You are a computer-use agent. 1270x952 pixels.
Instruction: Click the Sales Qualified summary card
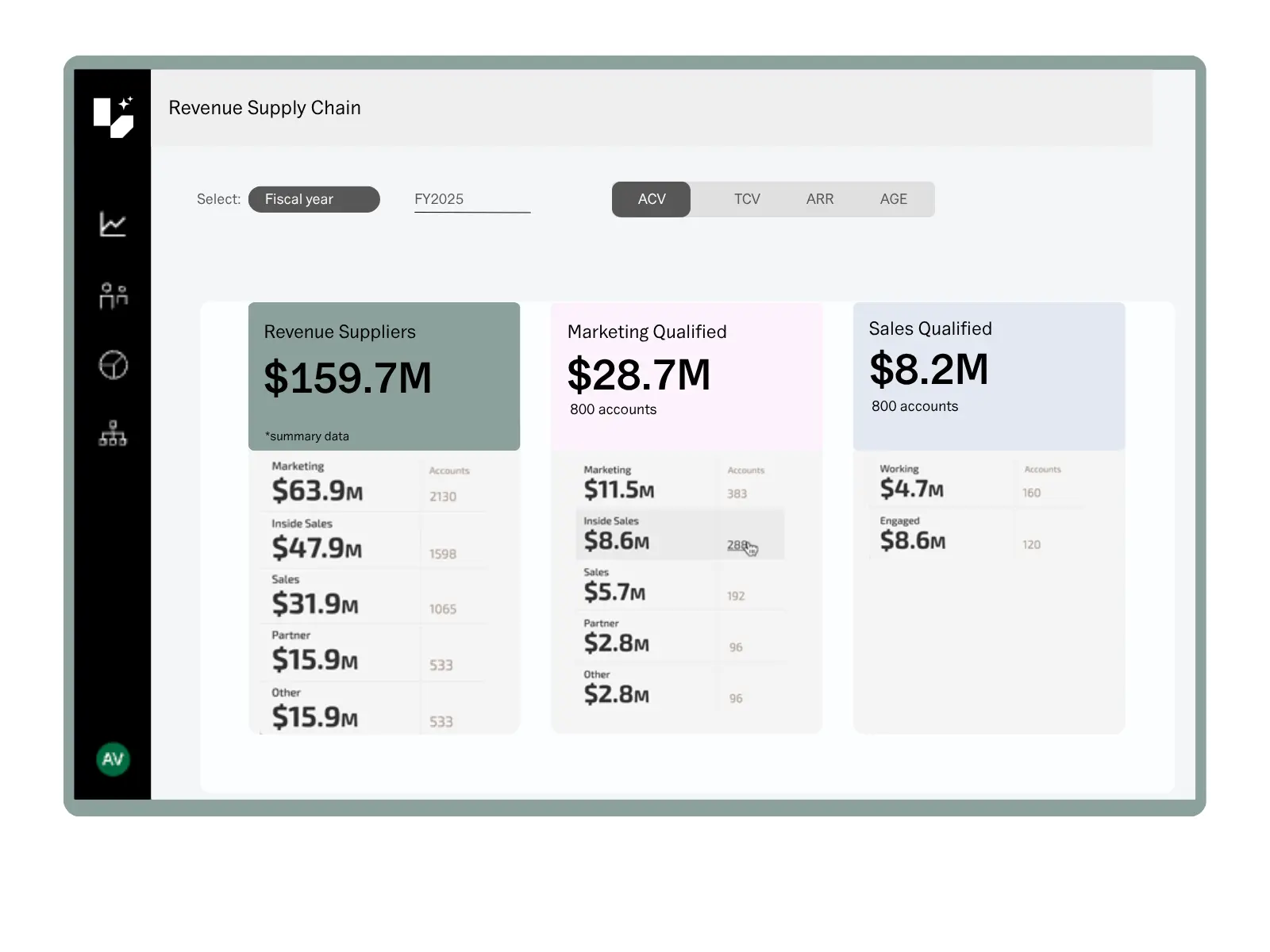[988, 376]
